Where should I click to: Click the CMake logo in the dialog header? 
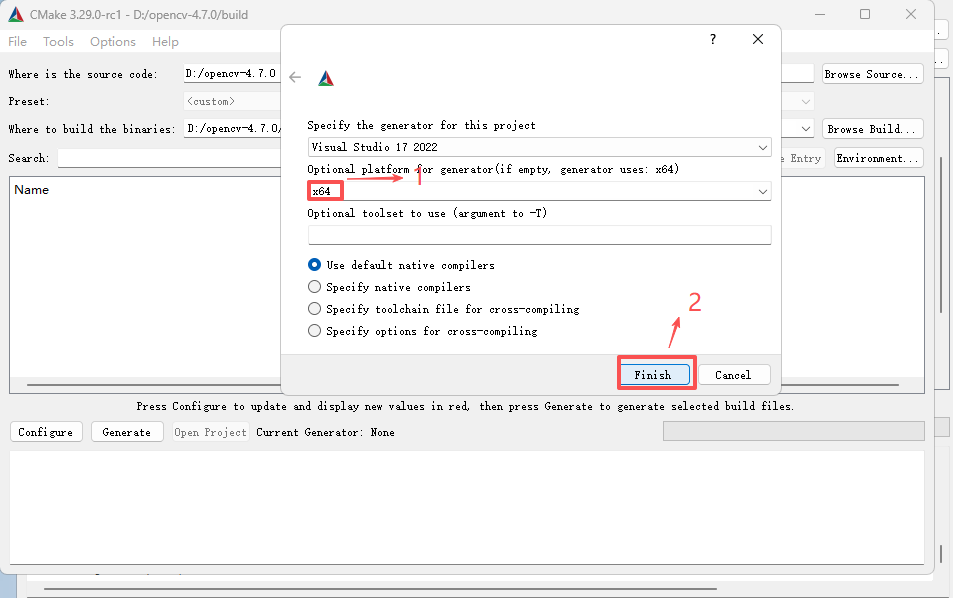(x=326, y=78)
